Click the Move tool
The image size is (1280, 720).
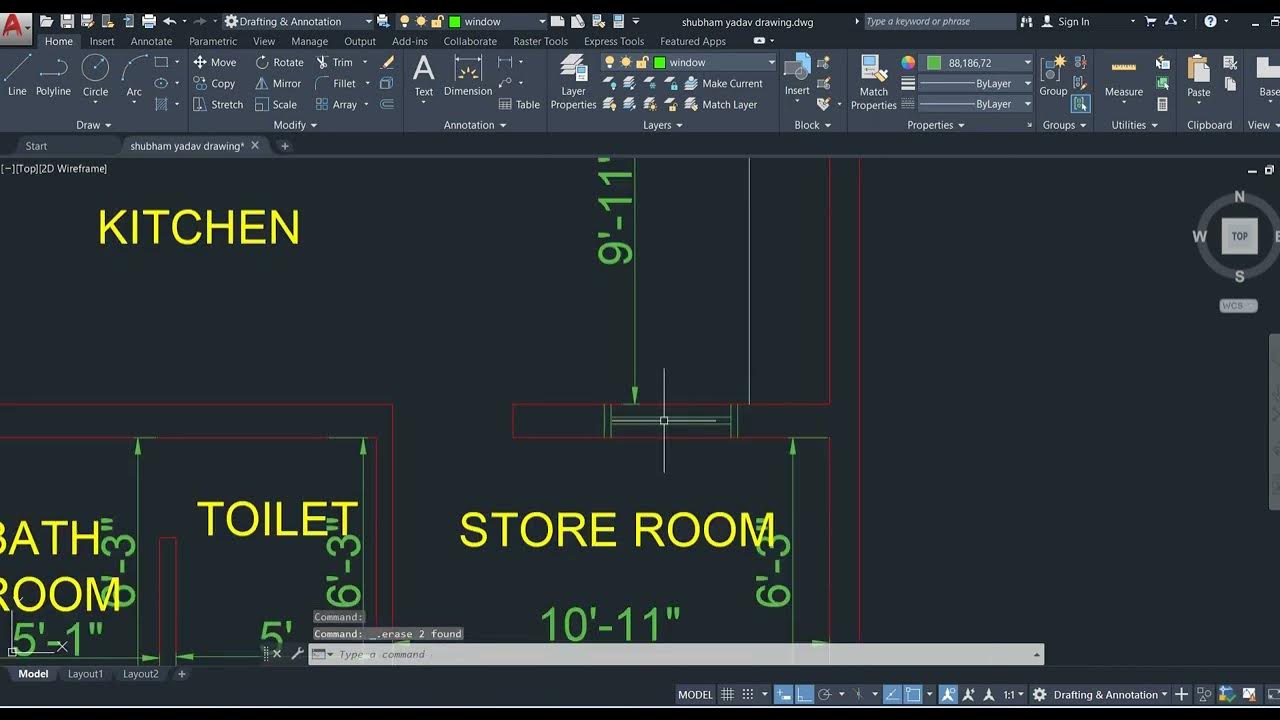(x=214, y=62)
